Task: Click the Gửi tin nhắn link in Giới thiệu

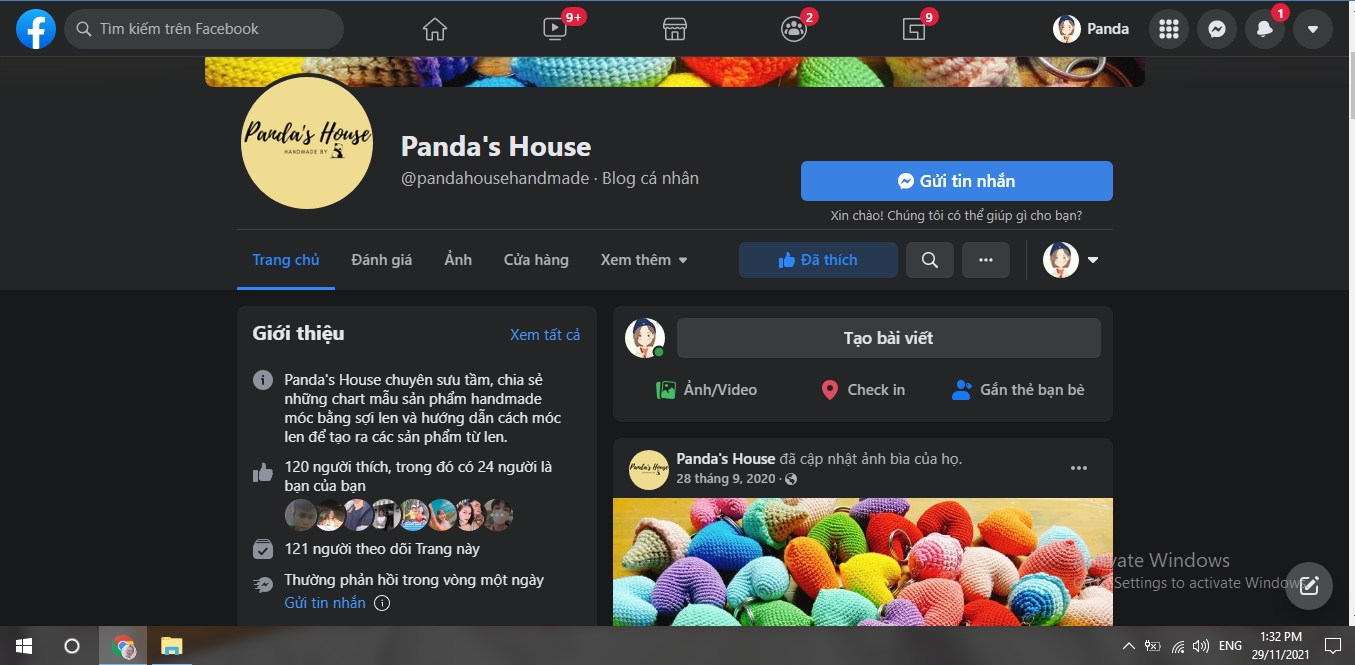Action: pyautogui.click(x=325, y=603)
